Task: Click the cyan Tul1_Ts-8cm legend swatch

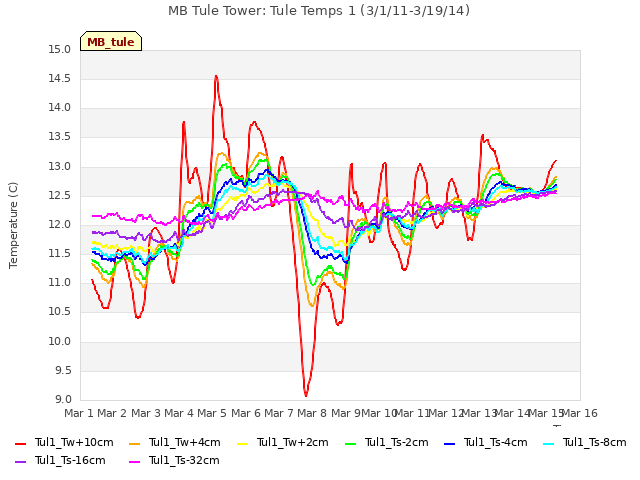Action: 549,443
